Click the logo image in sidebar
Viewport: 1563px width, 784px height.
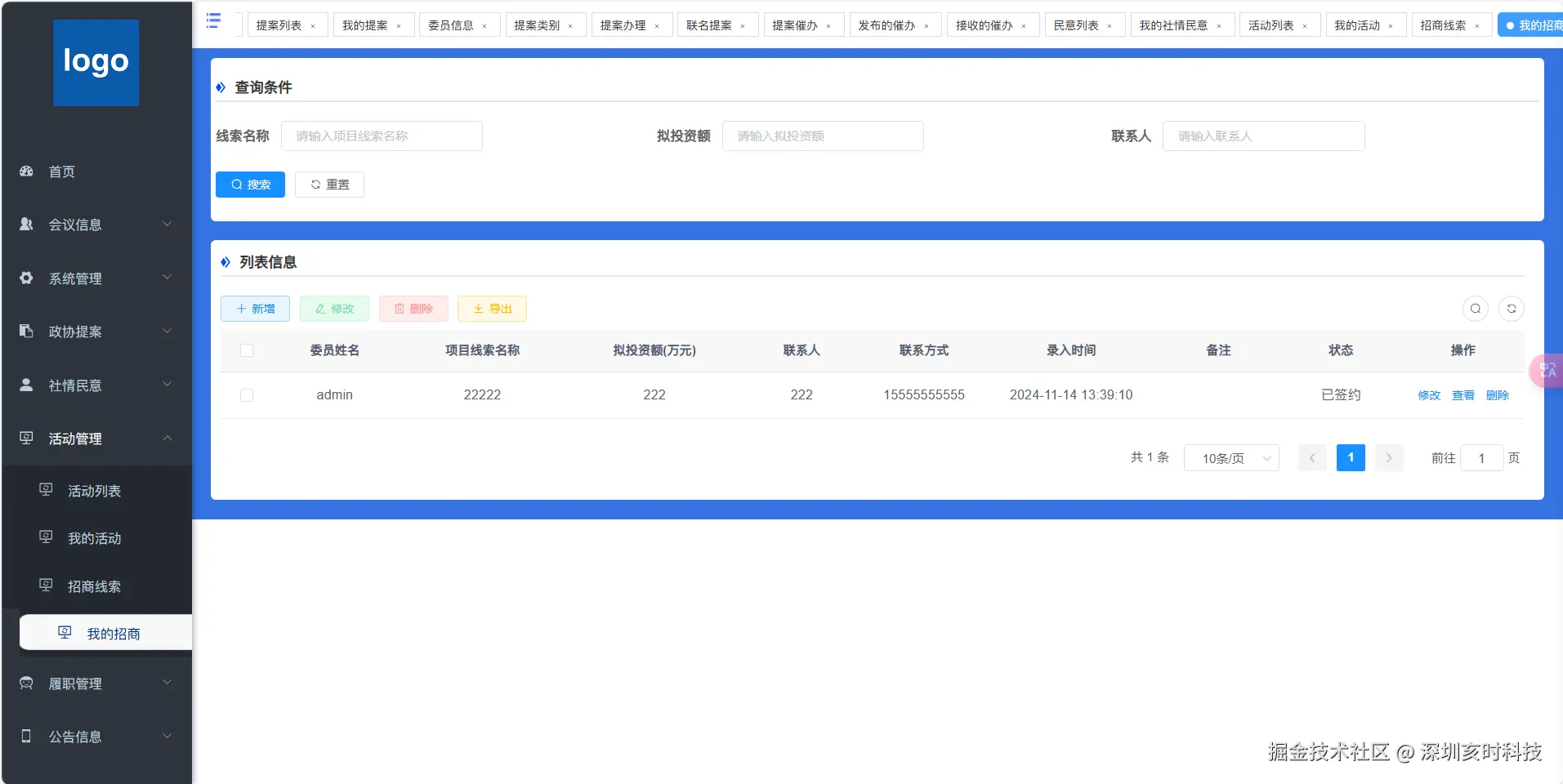96,62
